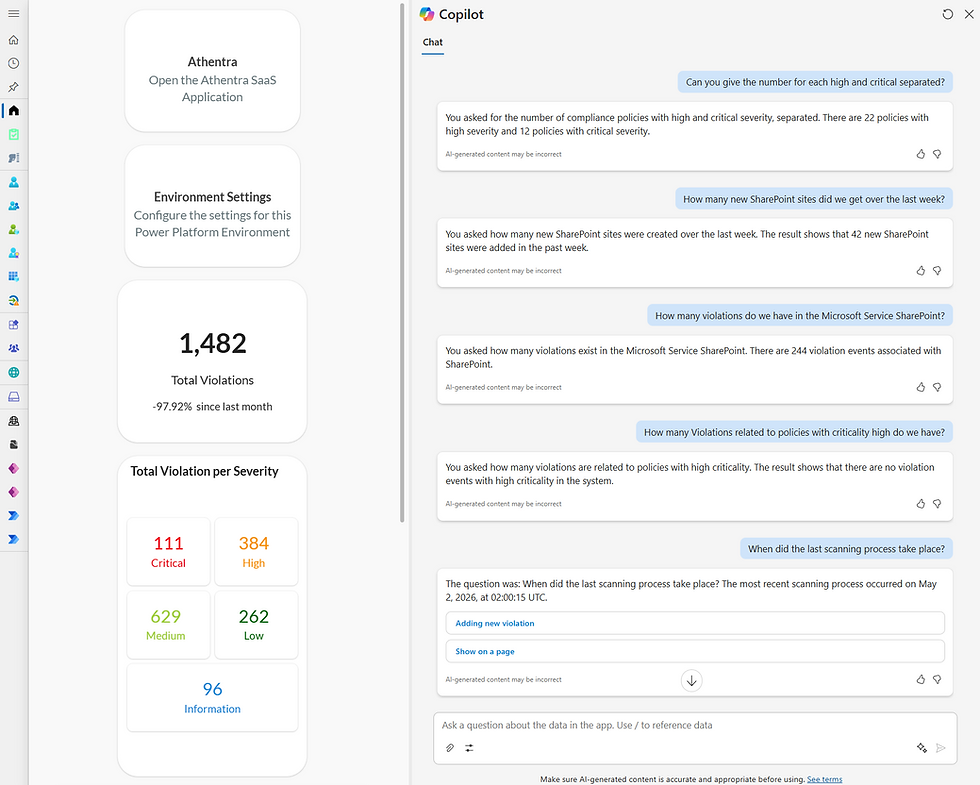Click the paperclip attach icon

(450, 748)
